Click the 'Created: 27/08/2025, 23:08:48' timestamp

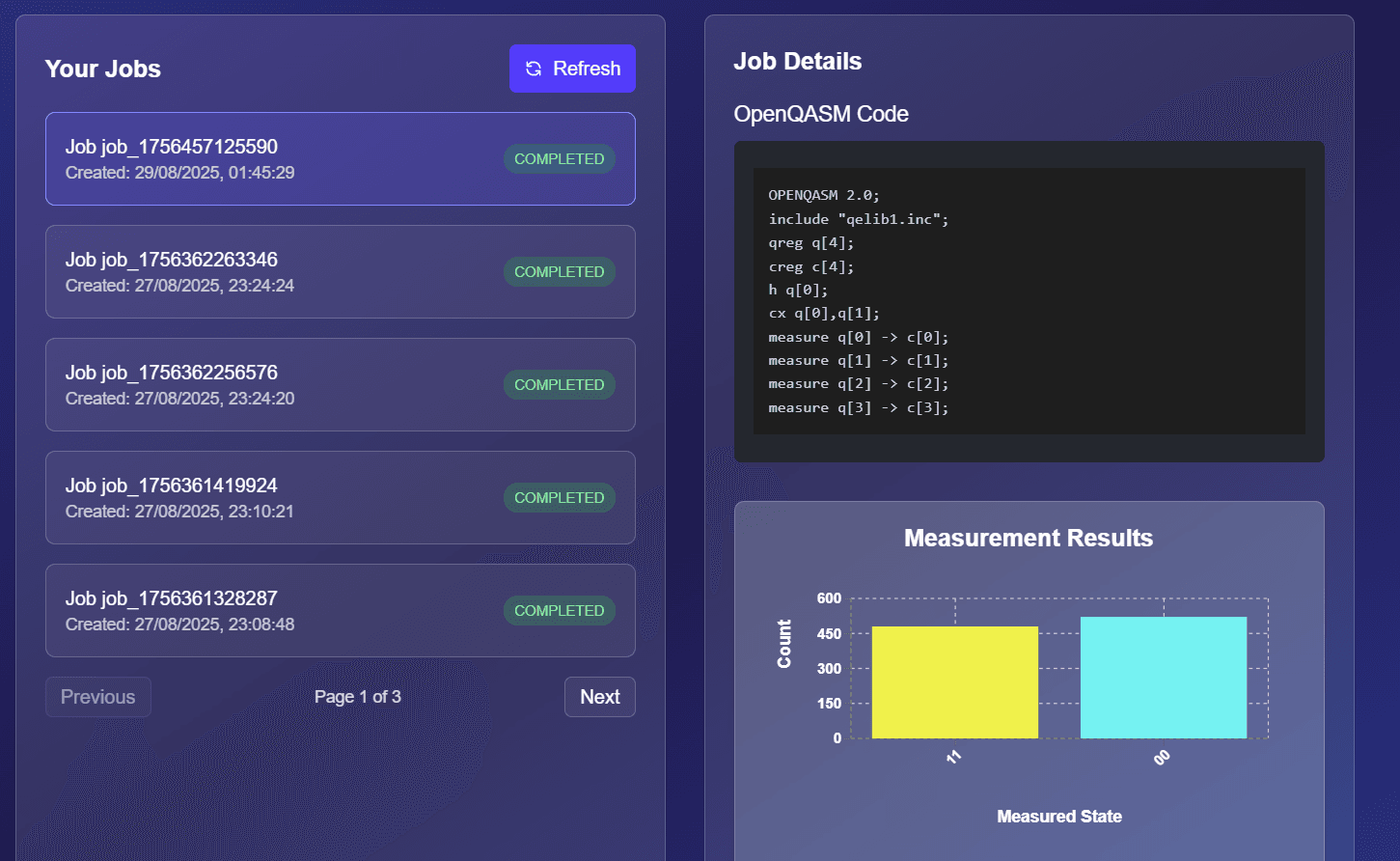pyautogui.click(x=180, y=625)
